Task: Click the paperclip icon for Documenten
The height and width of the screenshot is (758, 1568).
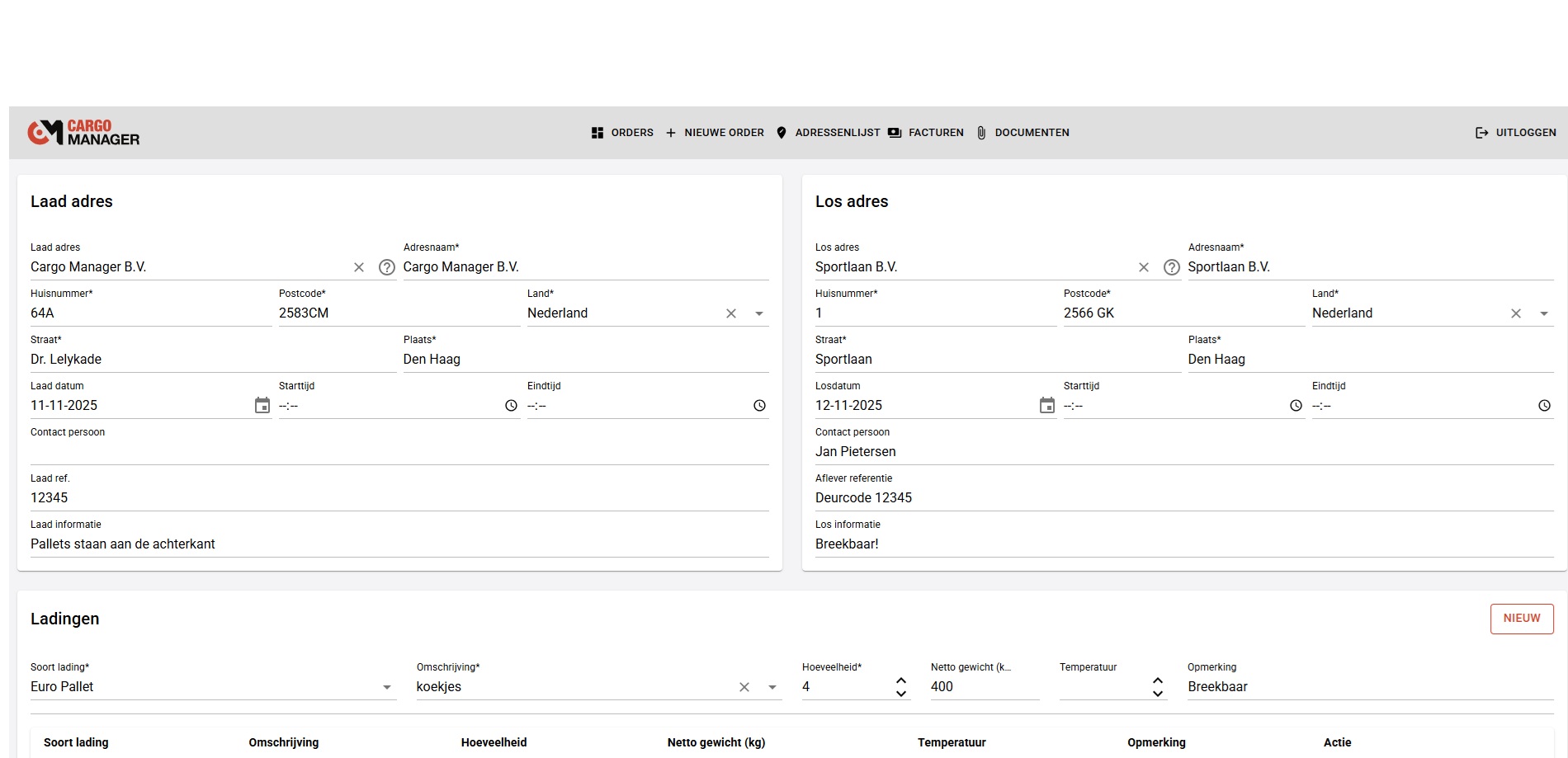Action: tap(981, 133)
